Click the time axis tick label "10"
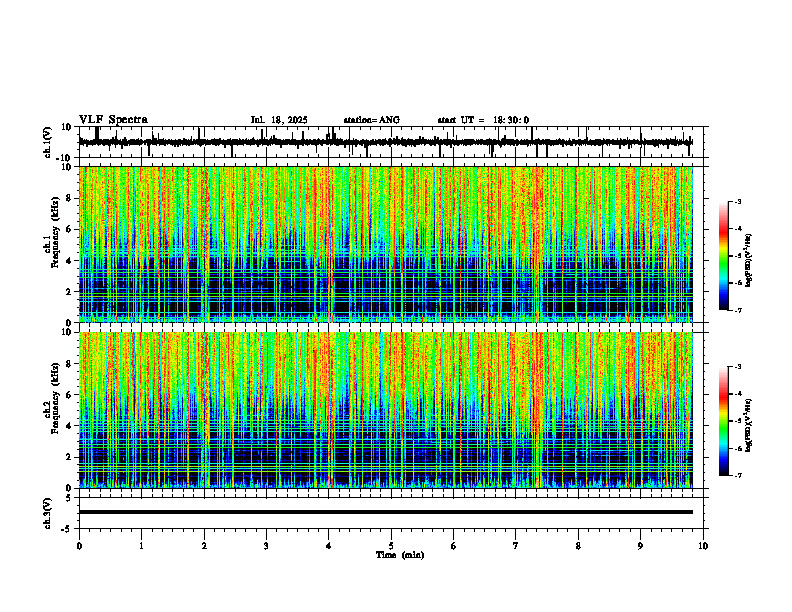 point(703,546)
